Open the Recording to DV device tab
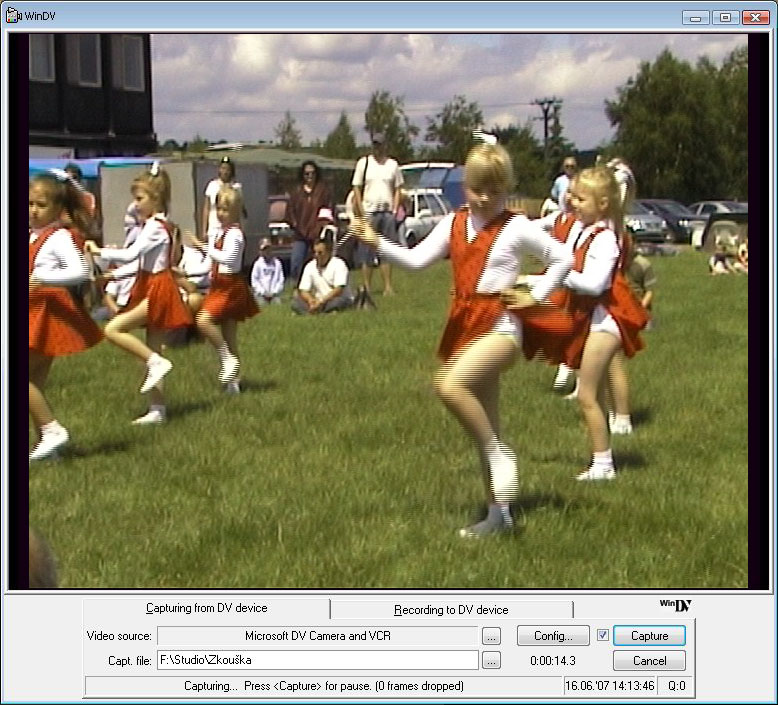This screenshot has height=705, width=778. (x=451, y=610)
